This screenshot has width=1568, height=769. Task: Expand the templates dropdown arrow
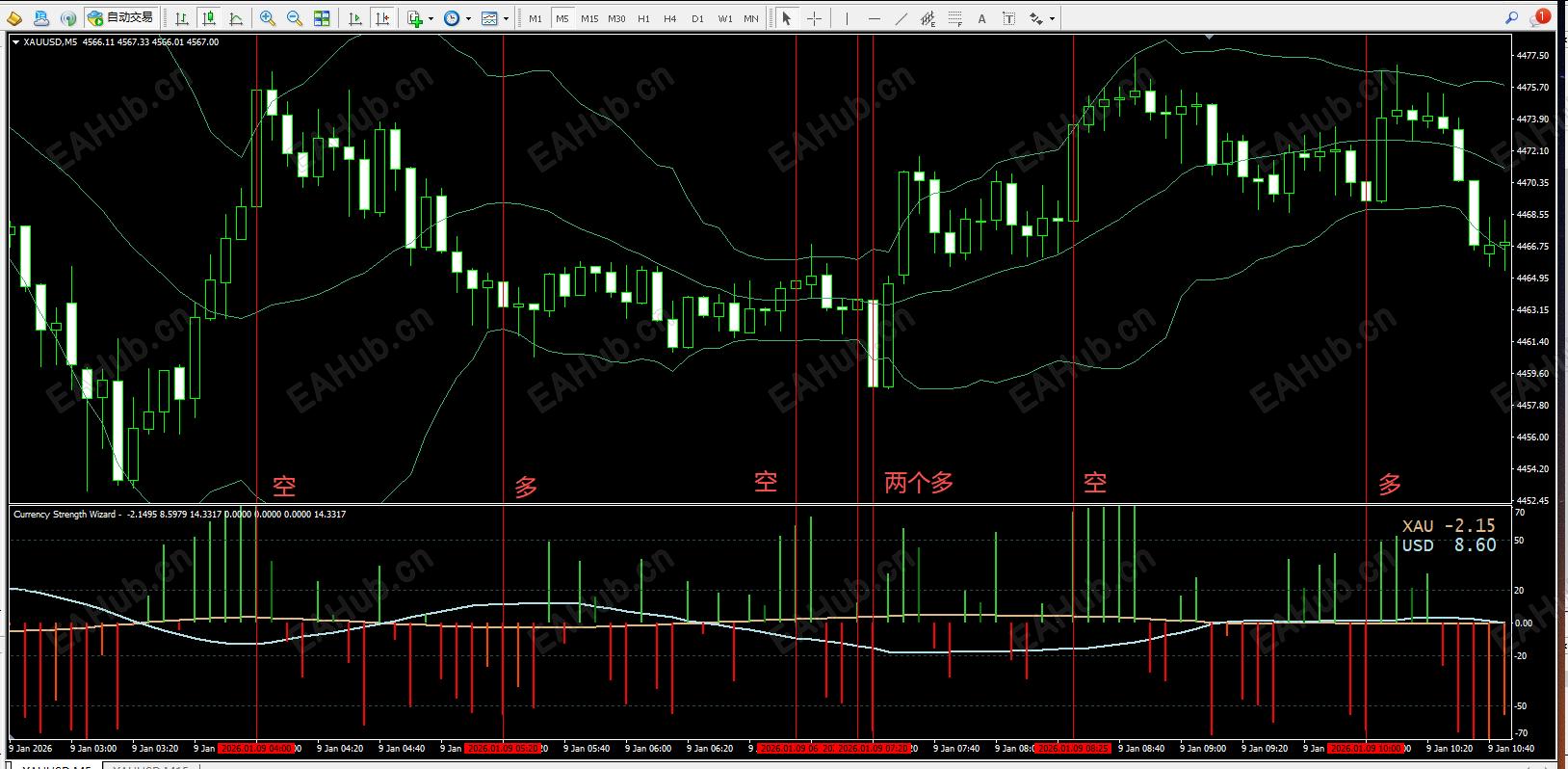pyautogui.click(x=506, y=18)
